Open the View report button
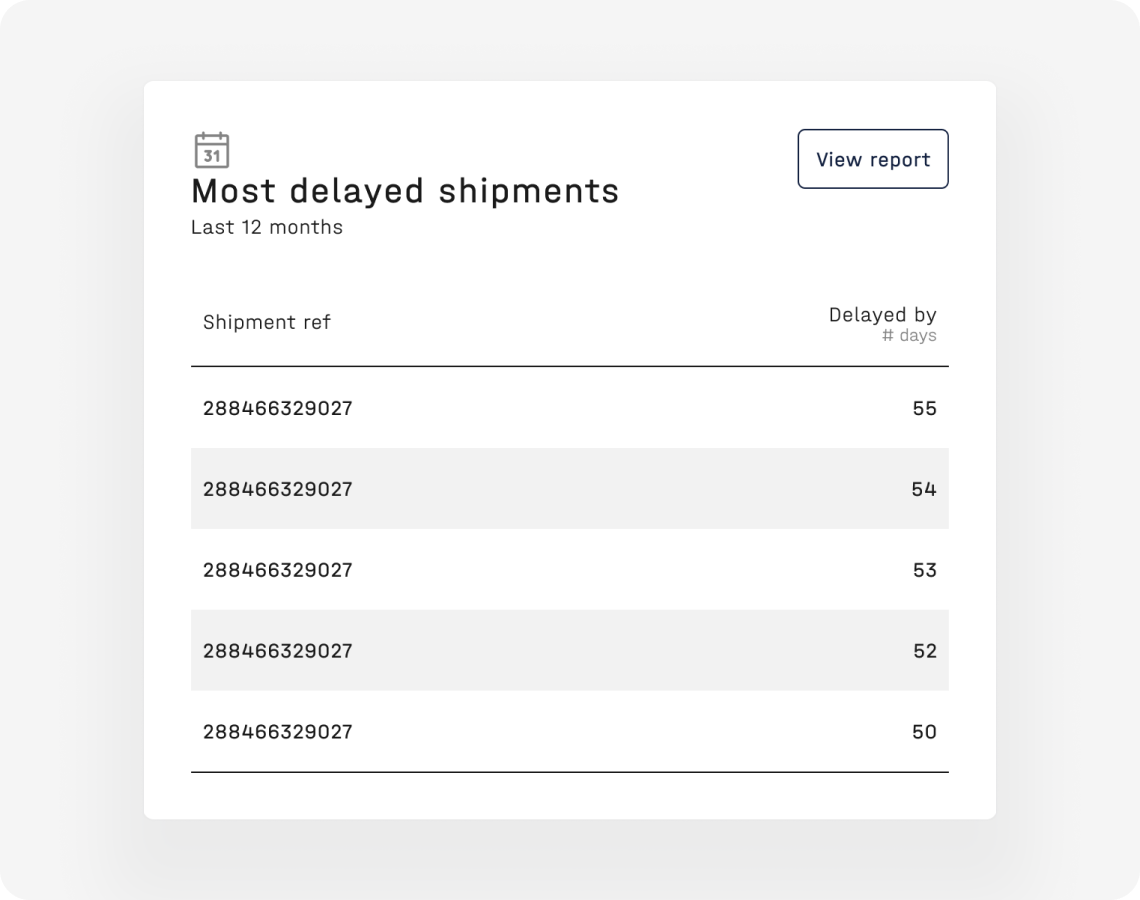Image resolution: width=1140 pixels, height=900 pixels. tap(872, 159)
